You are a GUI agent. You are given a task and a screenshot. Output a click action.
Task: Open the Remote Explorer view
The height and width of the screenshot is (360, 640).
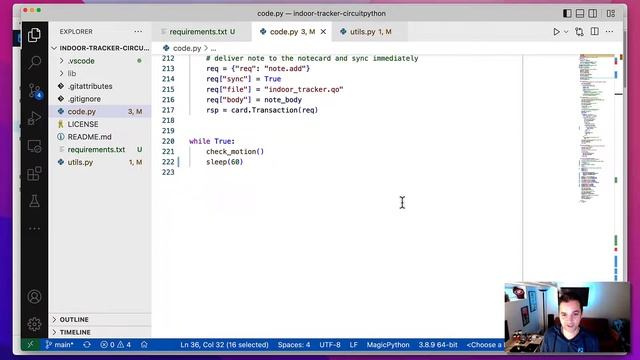34,146
